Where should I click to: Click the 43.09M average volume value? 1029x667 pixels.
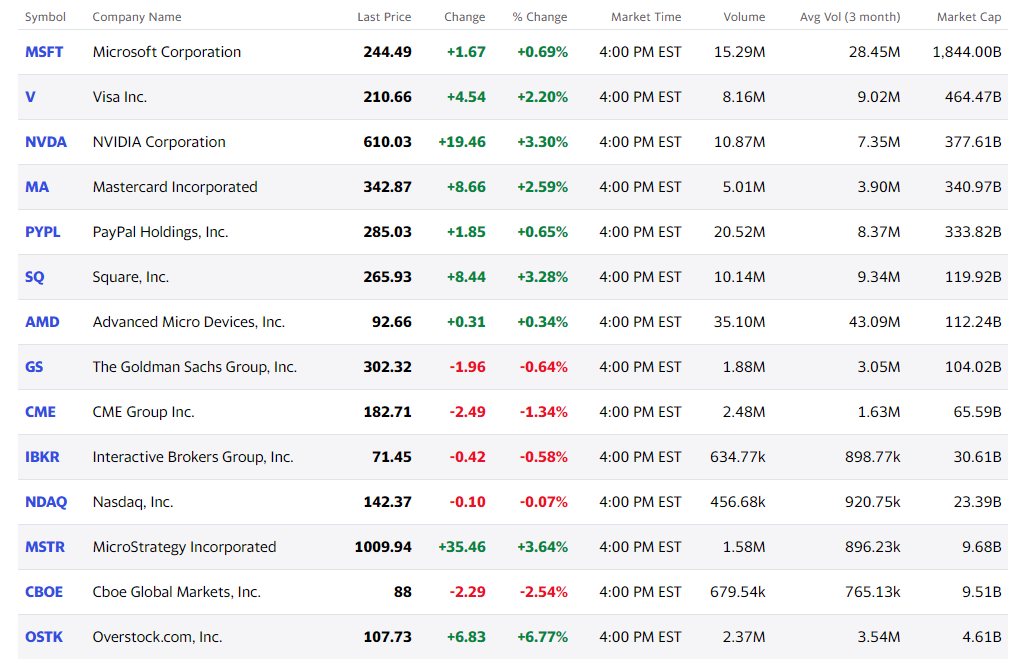click(875, 322)
